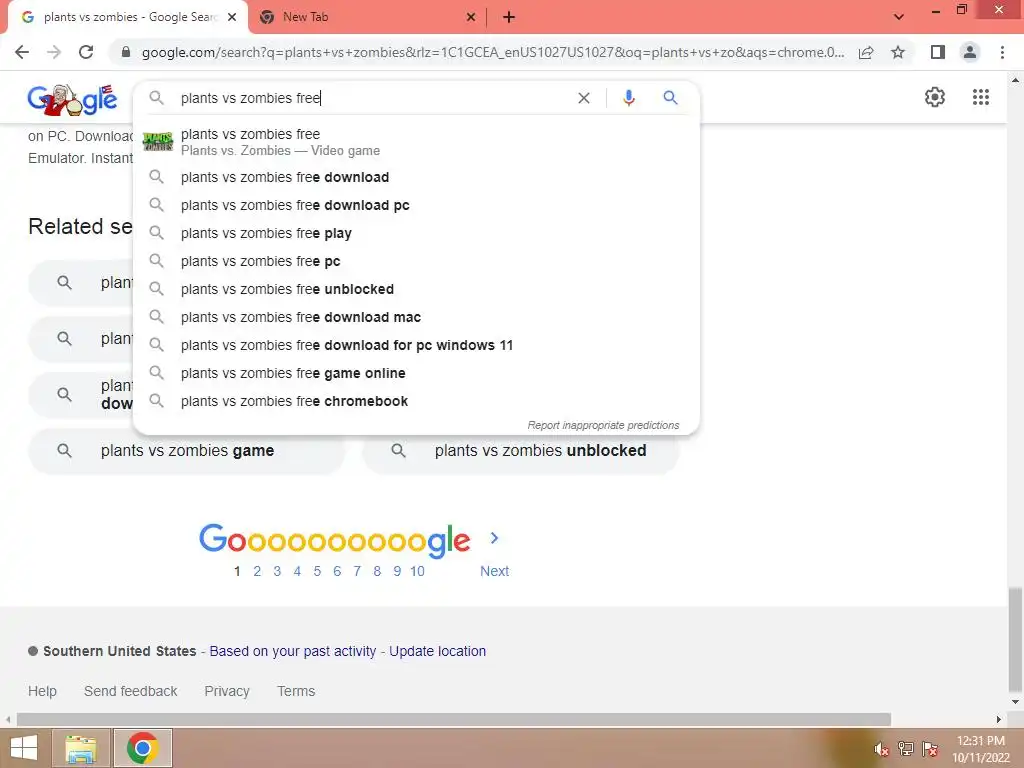Click the muted speaker tray icon

point(881,749)
